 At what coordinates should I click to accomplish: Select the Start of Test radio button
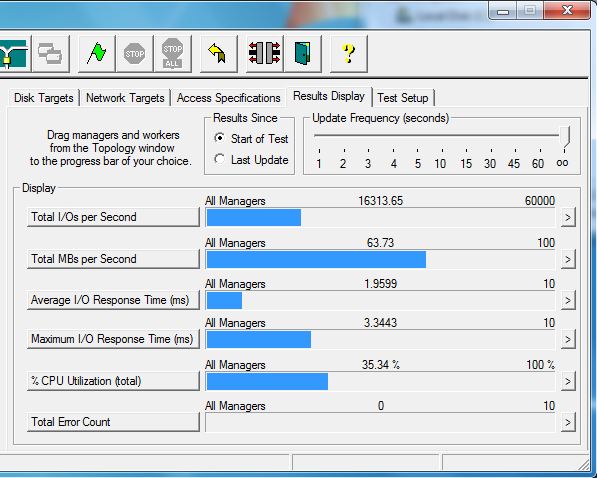point(219,138)
